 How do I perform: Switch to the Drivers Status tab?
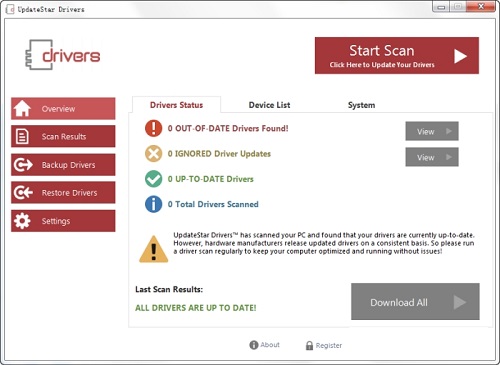(176, 105)
